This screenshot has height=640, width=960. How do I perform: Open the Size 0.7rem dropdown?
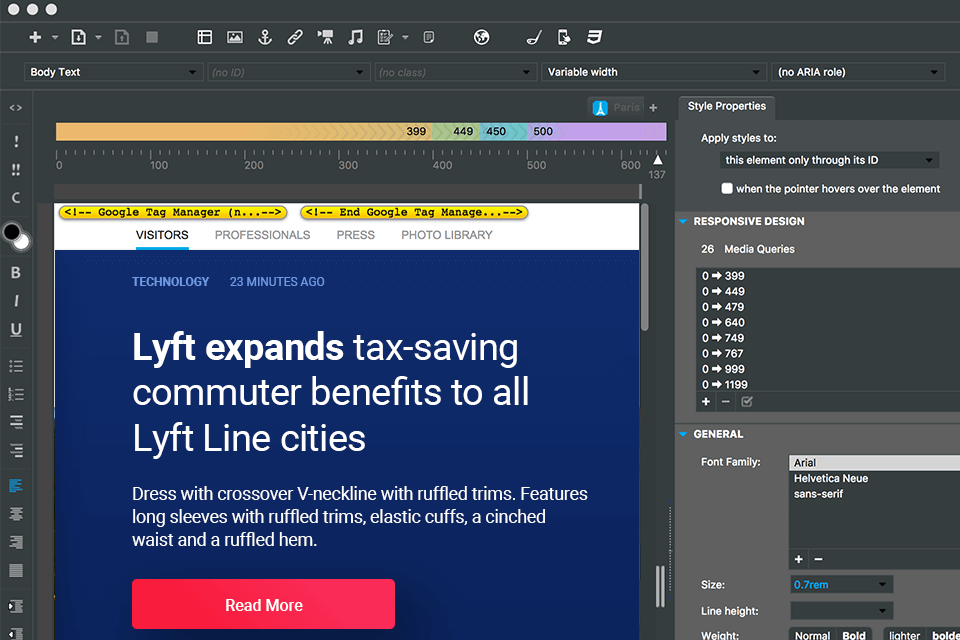(x=842, y=584)
